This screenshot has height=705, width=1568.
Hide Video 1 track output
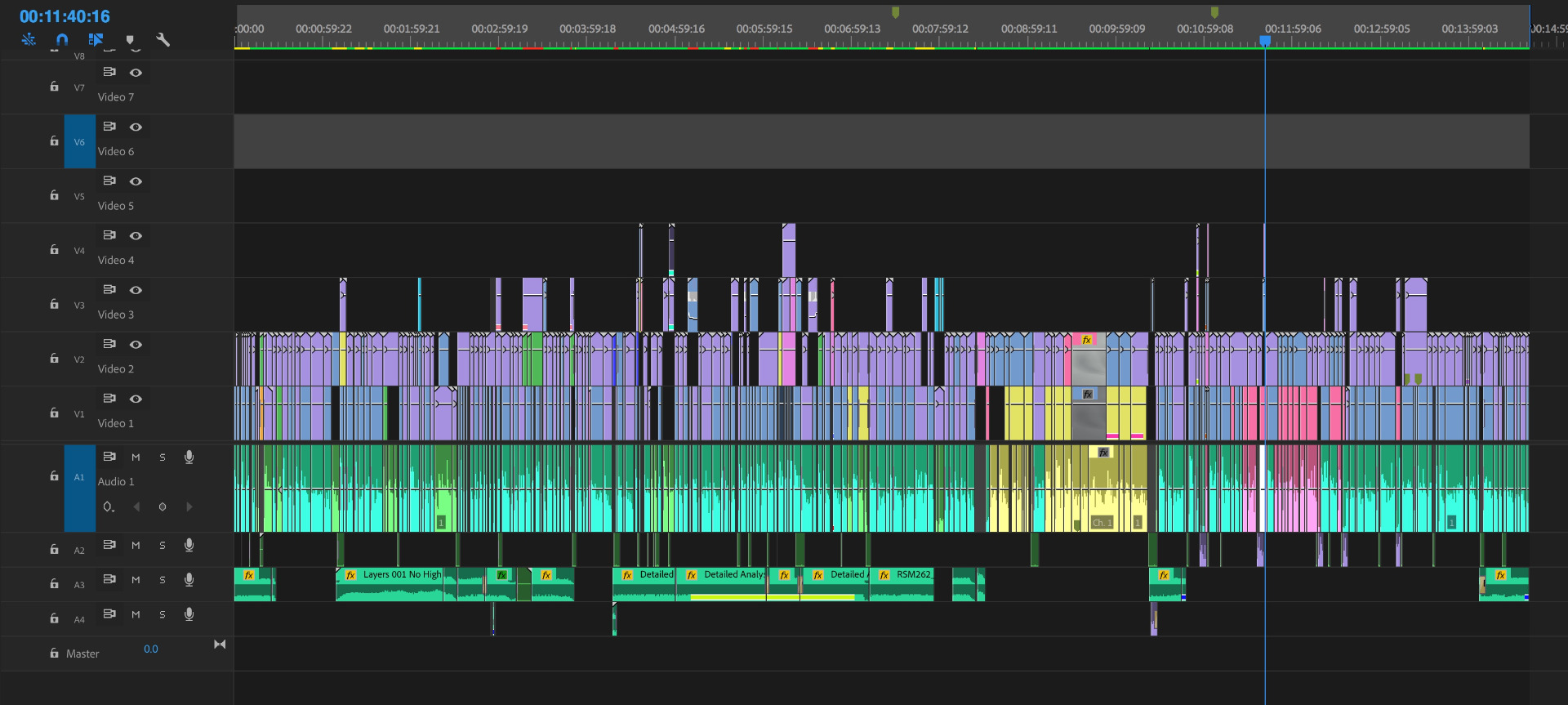(x=136, y=399)
